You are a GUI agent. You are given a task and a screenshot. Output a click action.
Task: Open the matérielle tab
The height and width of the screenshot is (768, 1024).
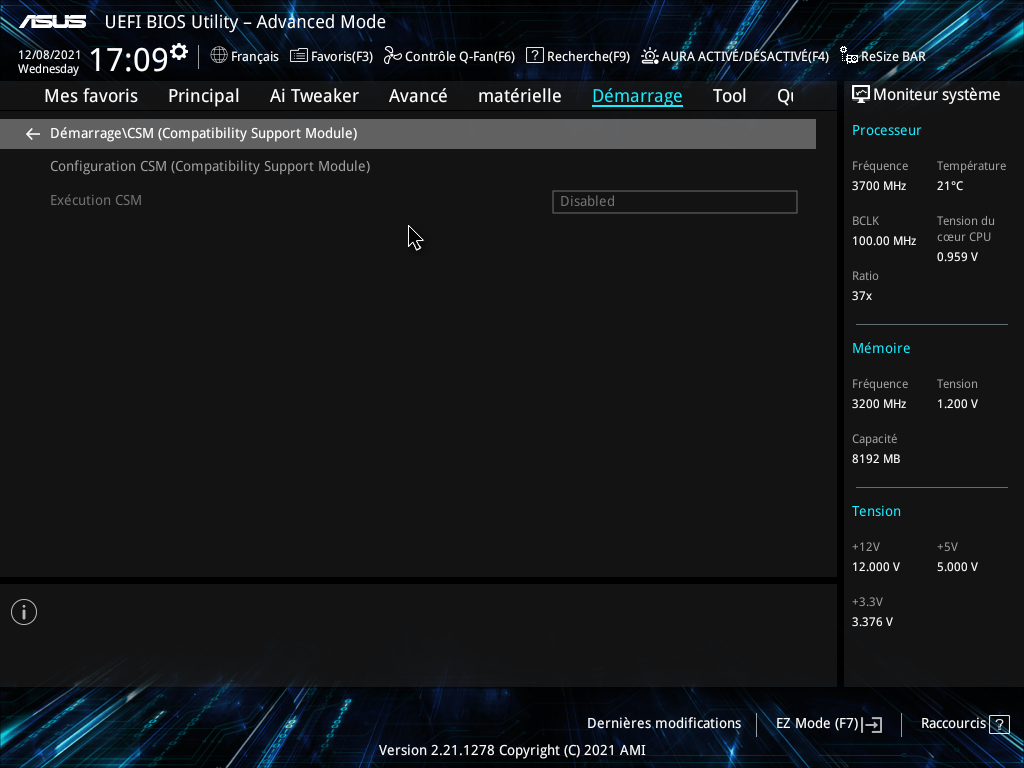(520, 96)
